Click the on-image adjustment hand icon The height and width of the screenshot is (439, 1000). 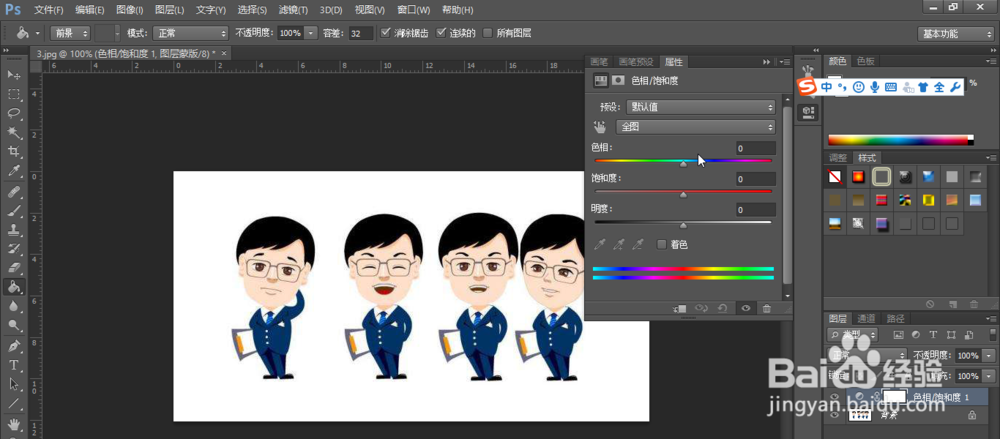pyautogui.click(x=599, y=126)
